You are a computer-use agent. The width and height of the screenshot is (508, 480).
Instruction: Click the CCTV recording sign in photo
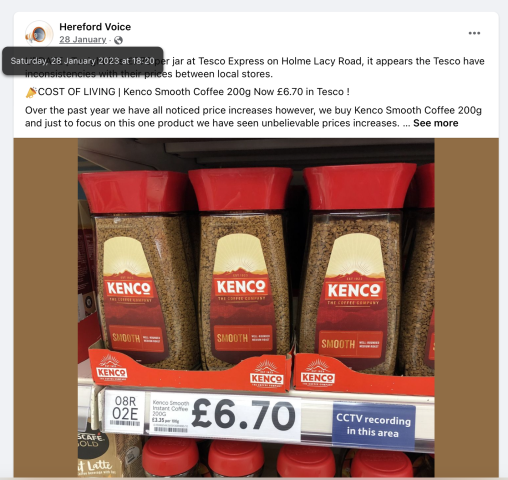click(x=373, y=426)
